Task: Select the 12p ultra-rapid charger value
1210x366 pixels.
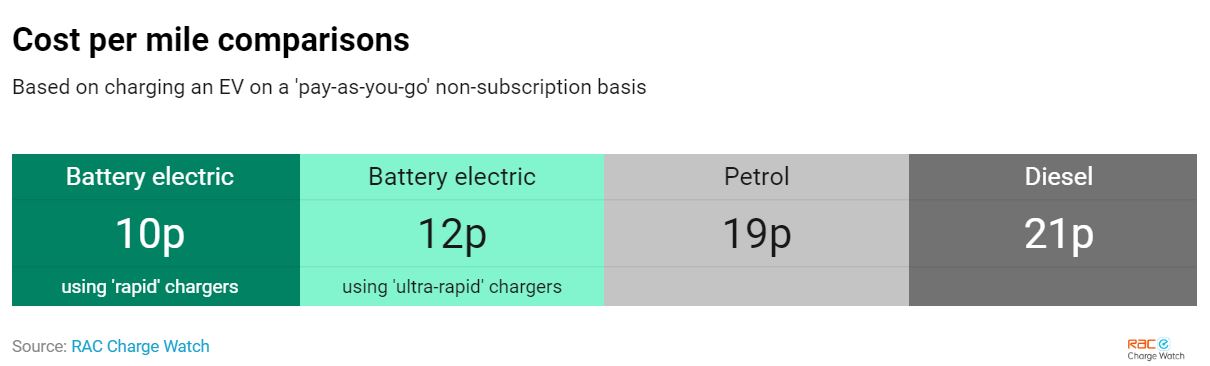Action: click(x=452, y=234)
